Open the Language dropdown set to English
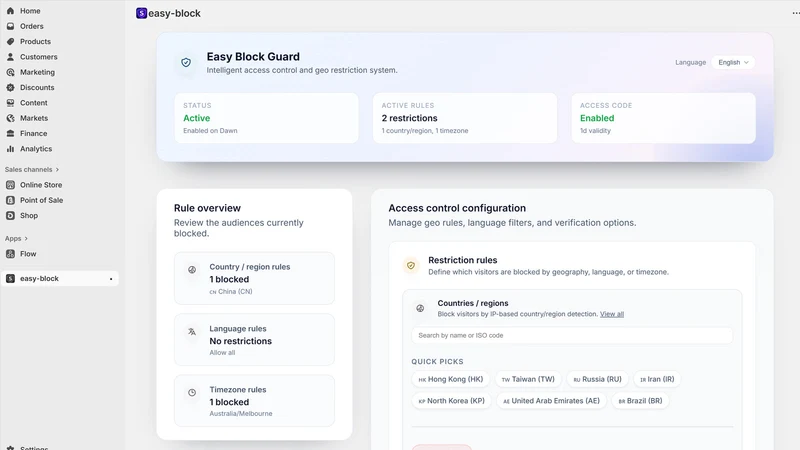 (x=733, y=62)
